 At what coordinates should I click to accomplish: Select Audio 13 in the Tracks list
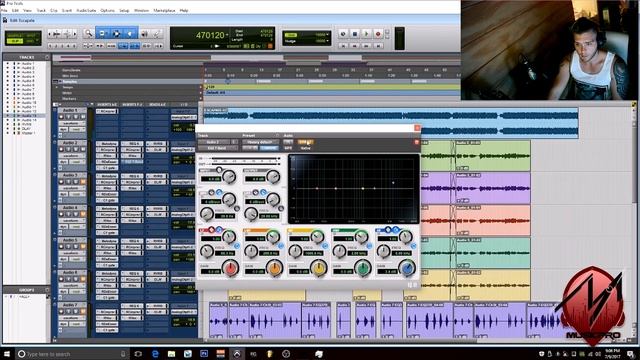click(29, 116)
